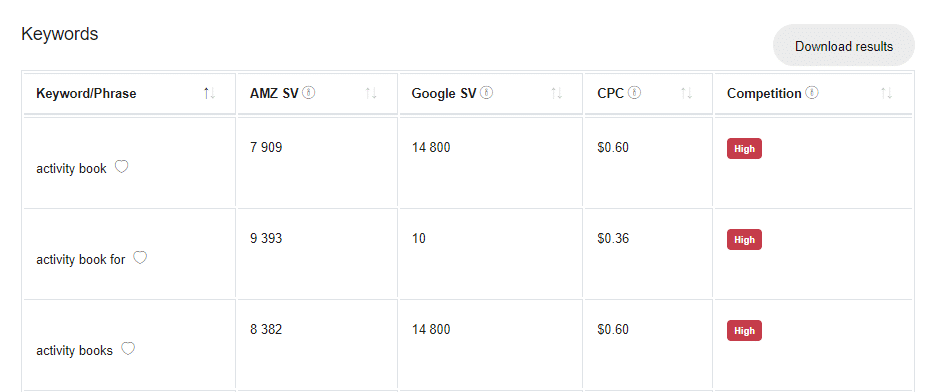Select High badge for 'activity book'

744,149
